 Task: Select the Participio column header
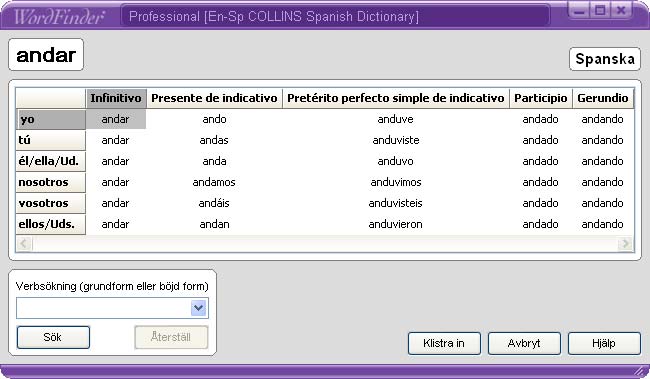(541, 98)
